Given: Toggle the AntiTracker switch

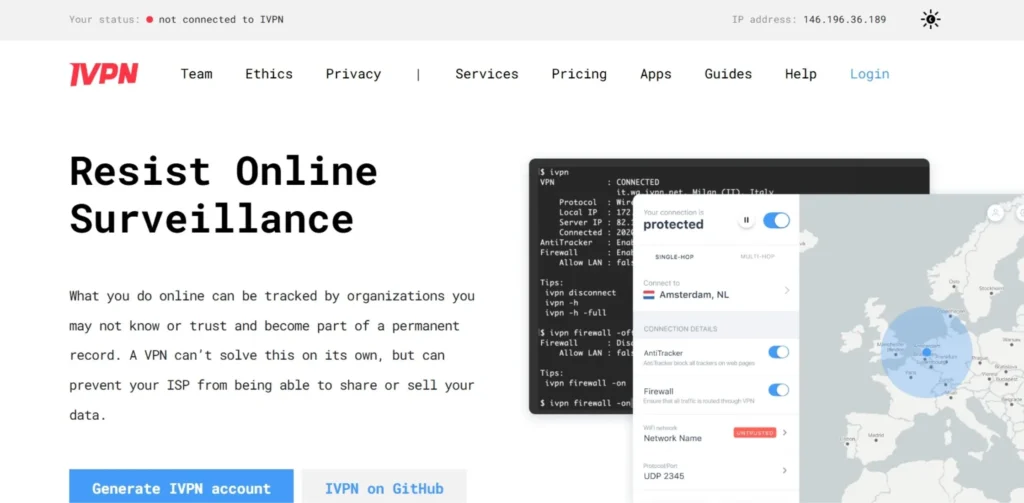Looking at the screenshot, I should (778, 352).
